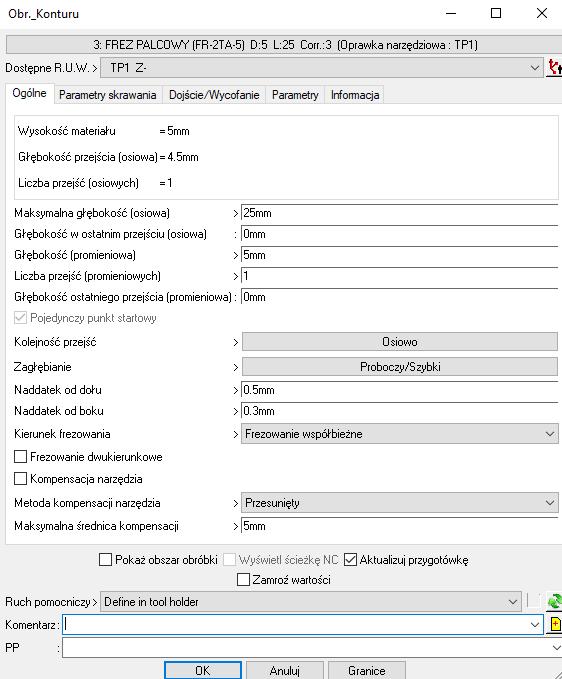Open the Granice button
This screenshot has height=679, width=562.
tap(366, 670)
